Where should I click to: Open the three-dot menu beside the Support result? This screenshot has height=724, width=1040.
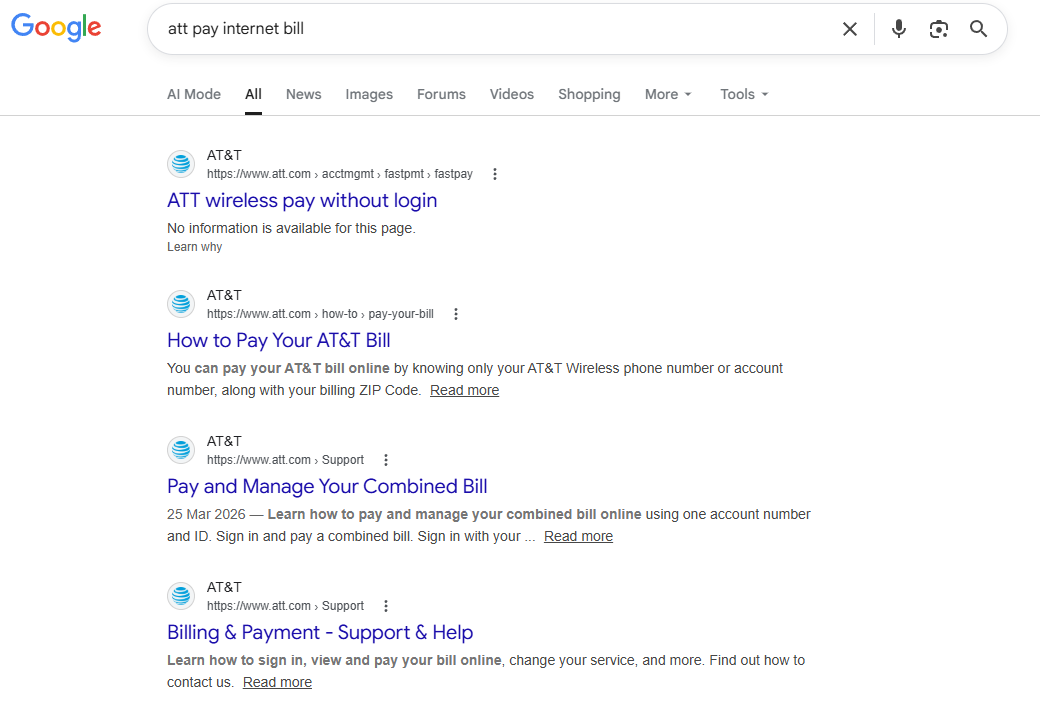(386, 459)
